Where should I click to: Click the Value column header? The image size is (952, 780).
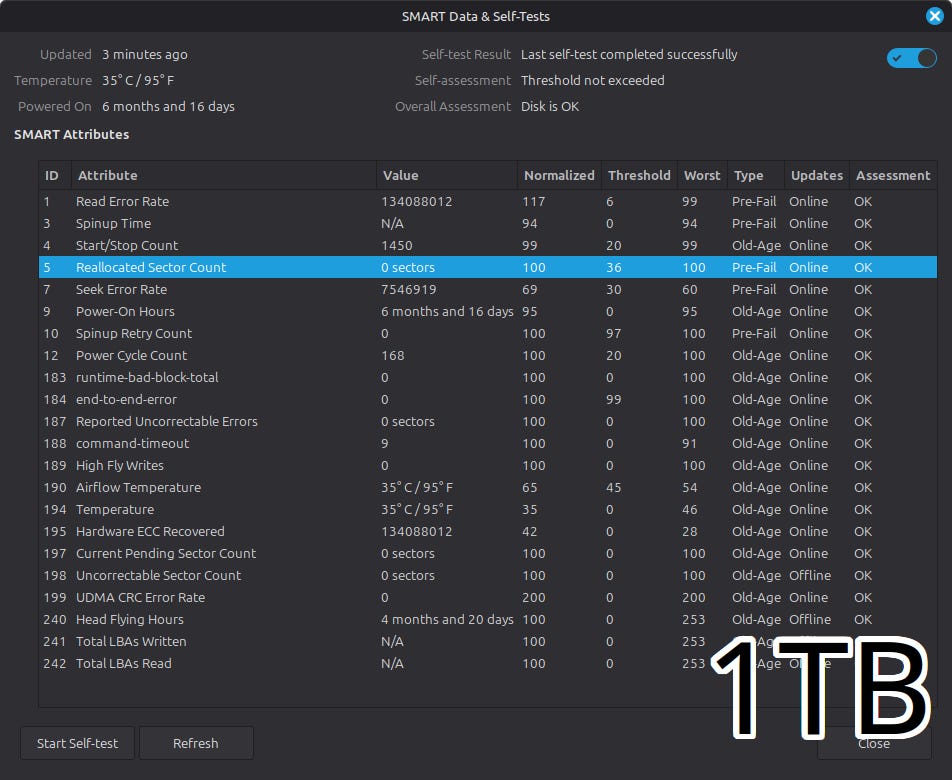pyautogui.click(x=400, y=175)
